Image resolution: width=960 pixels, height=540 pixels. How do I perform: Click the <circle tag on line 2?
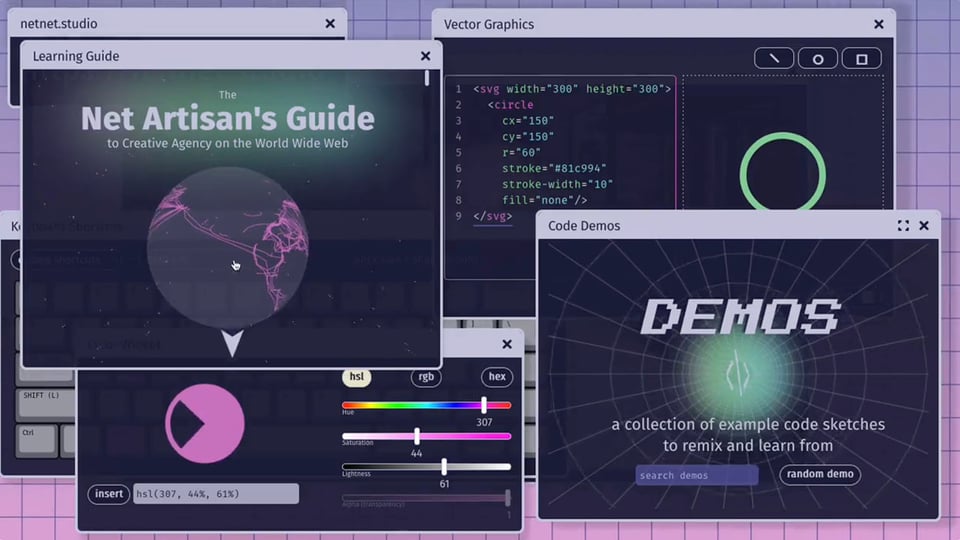pyautogui.click(x=511, y=105)
